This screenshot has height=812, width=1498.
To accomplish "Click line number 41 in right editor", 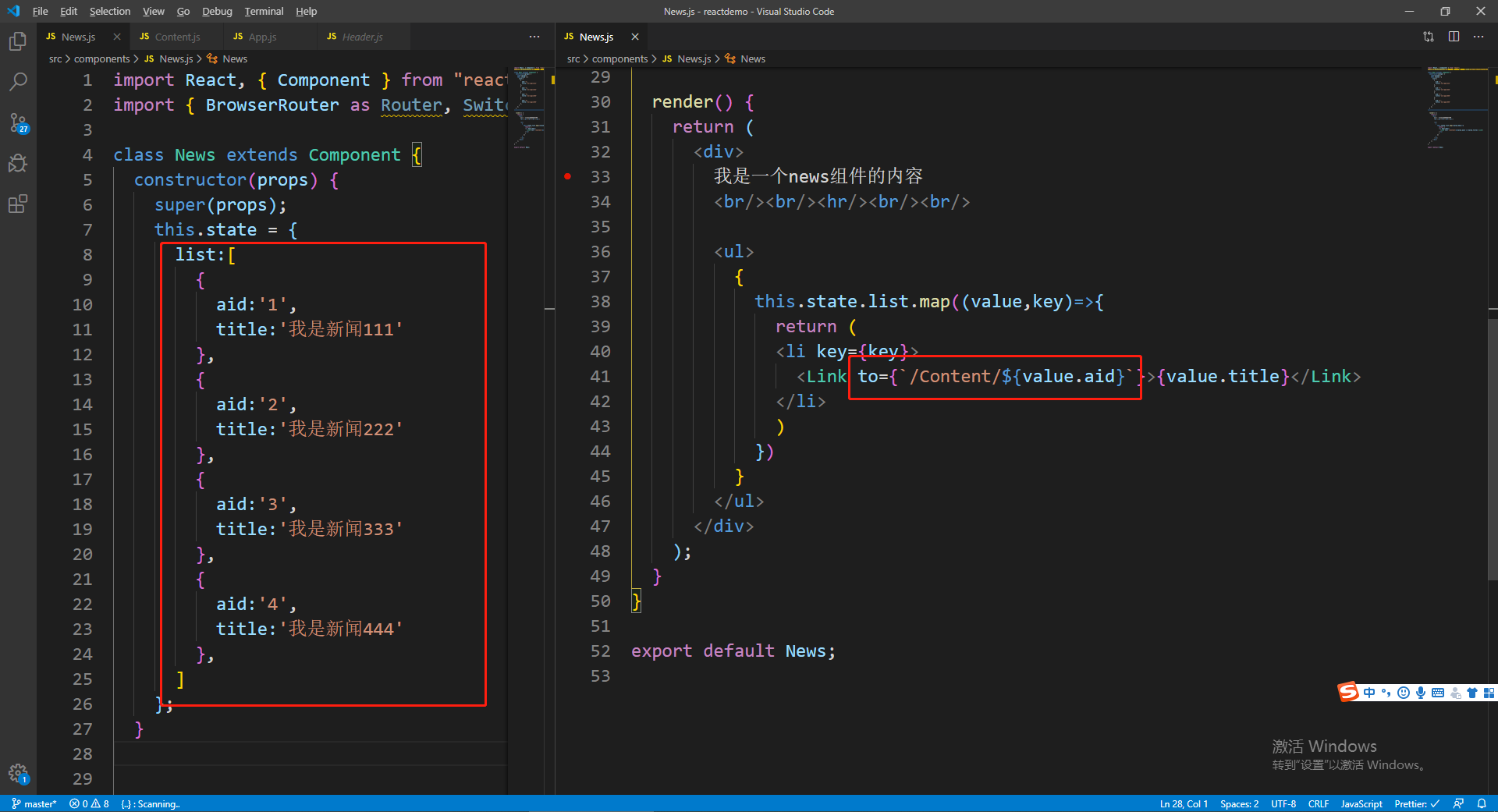I will [600, 376].
